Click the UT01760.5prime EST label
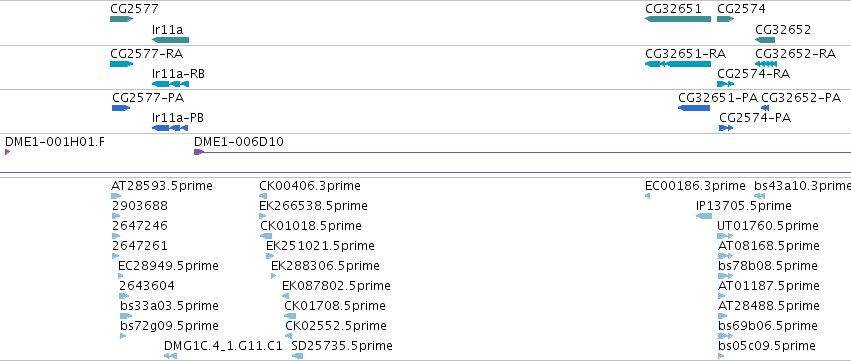This screenshot has height=361, width=851. [768, 226]
